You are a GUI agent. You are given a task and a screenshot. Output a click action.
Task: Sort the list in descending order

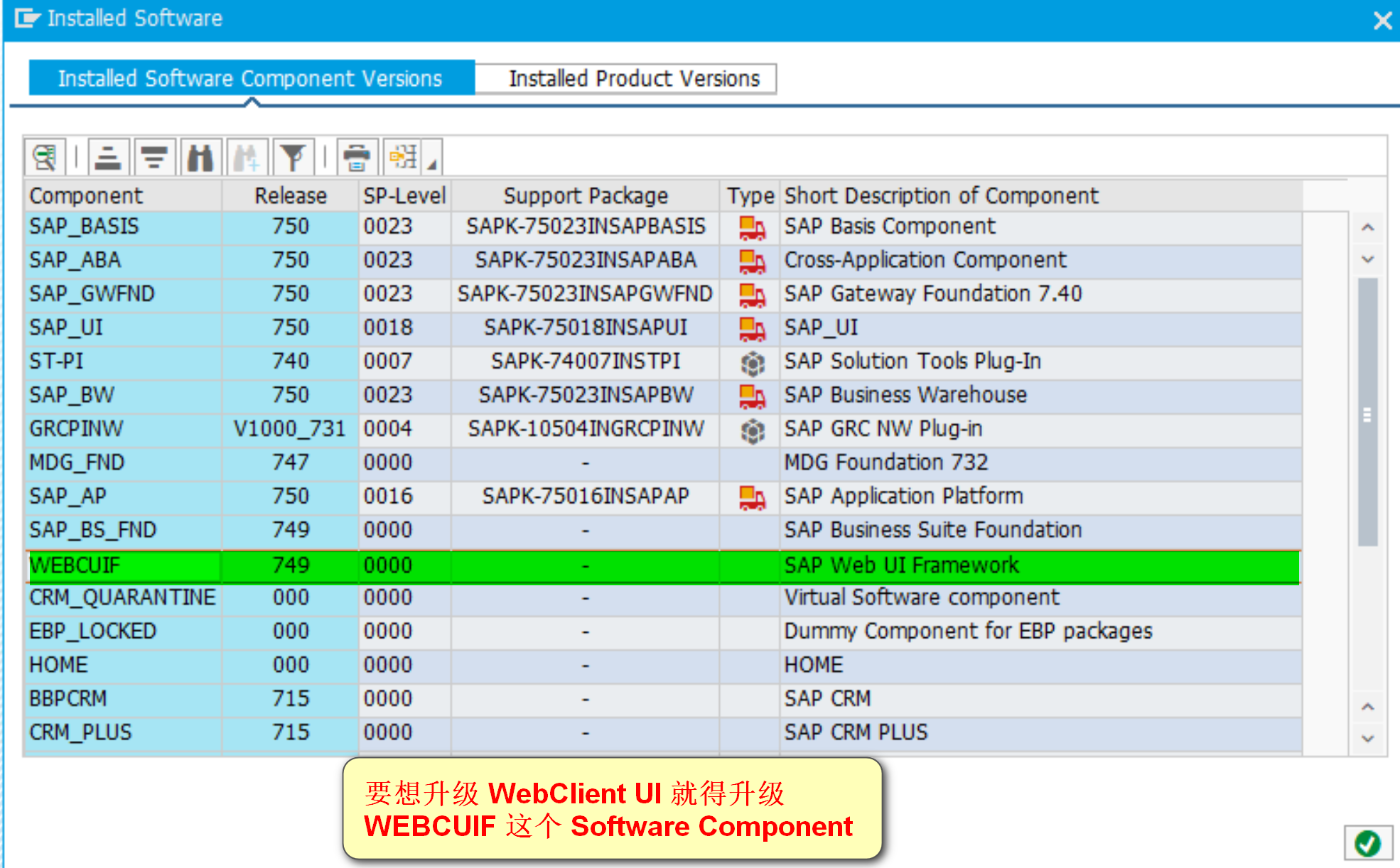pyautogui.click(x=154, y=157)
